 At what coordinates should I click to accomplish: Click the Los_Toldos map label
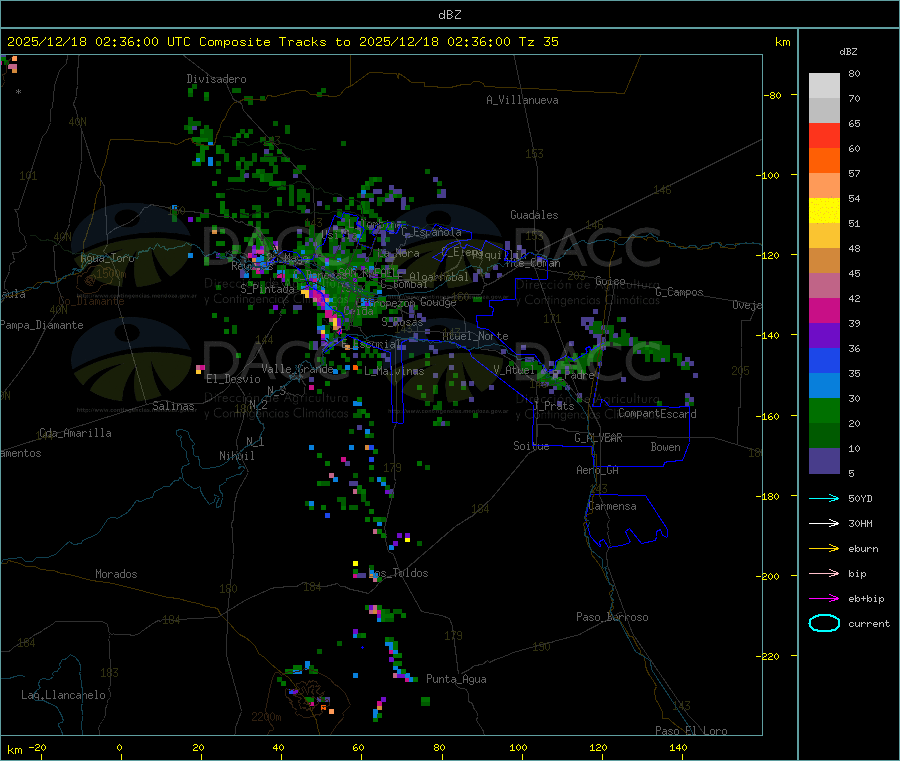[x=398, y=573]
